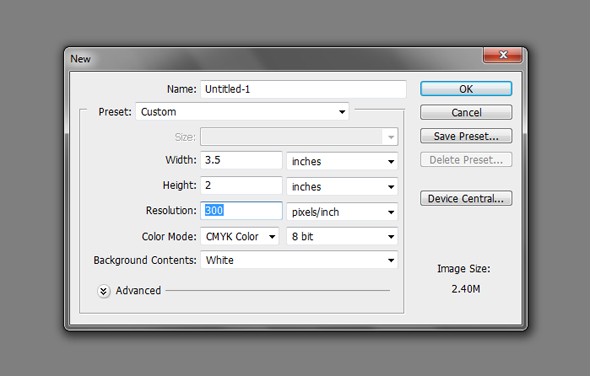Expand the Advanced section chevron

(x=103, y=291)
